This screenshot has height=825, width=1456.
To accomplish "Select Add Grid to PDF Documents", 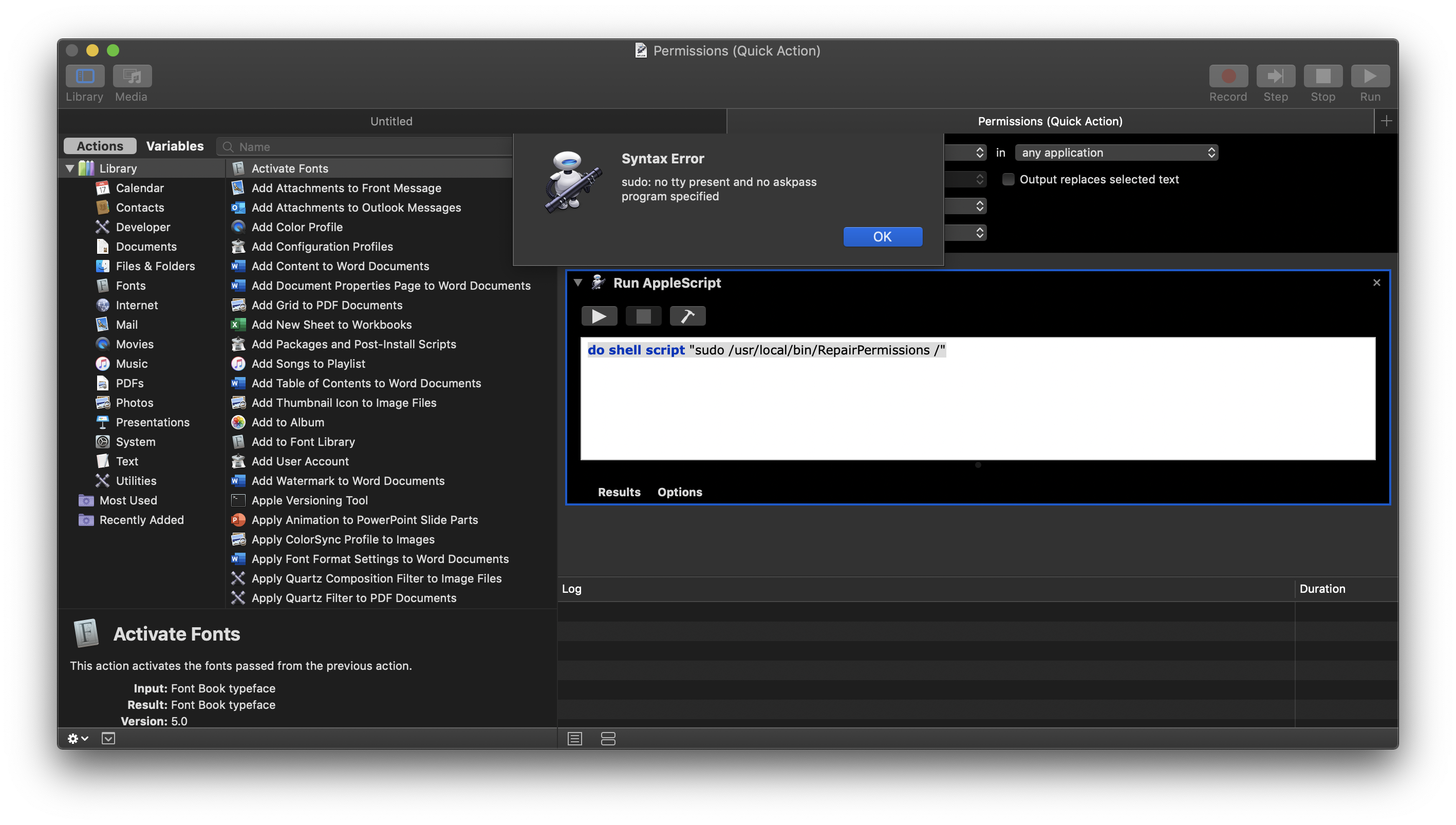I will click(x=327, y=305).
